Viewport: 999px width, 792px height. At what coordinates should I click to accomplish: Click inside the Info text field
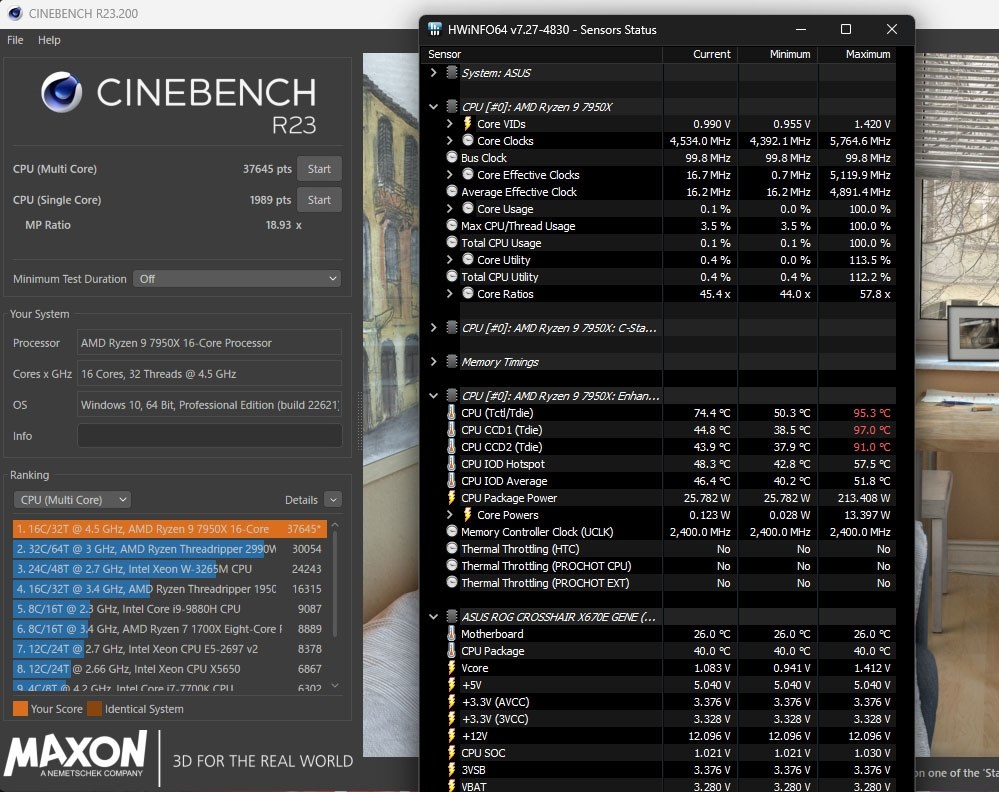click(209, 435)
